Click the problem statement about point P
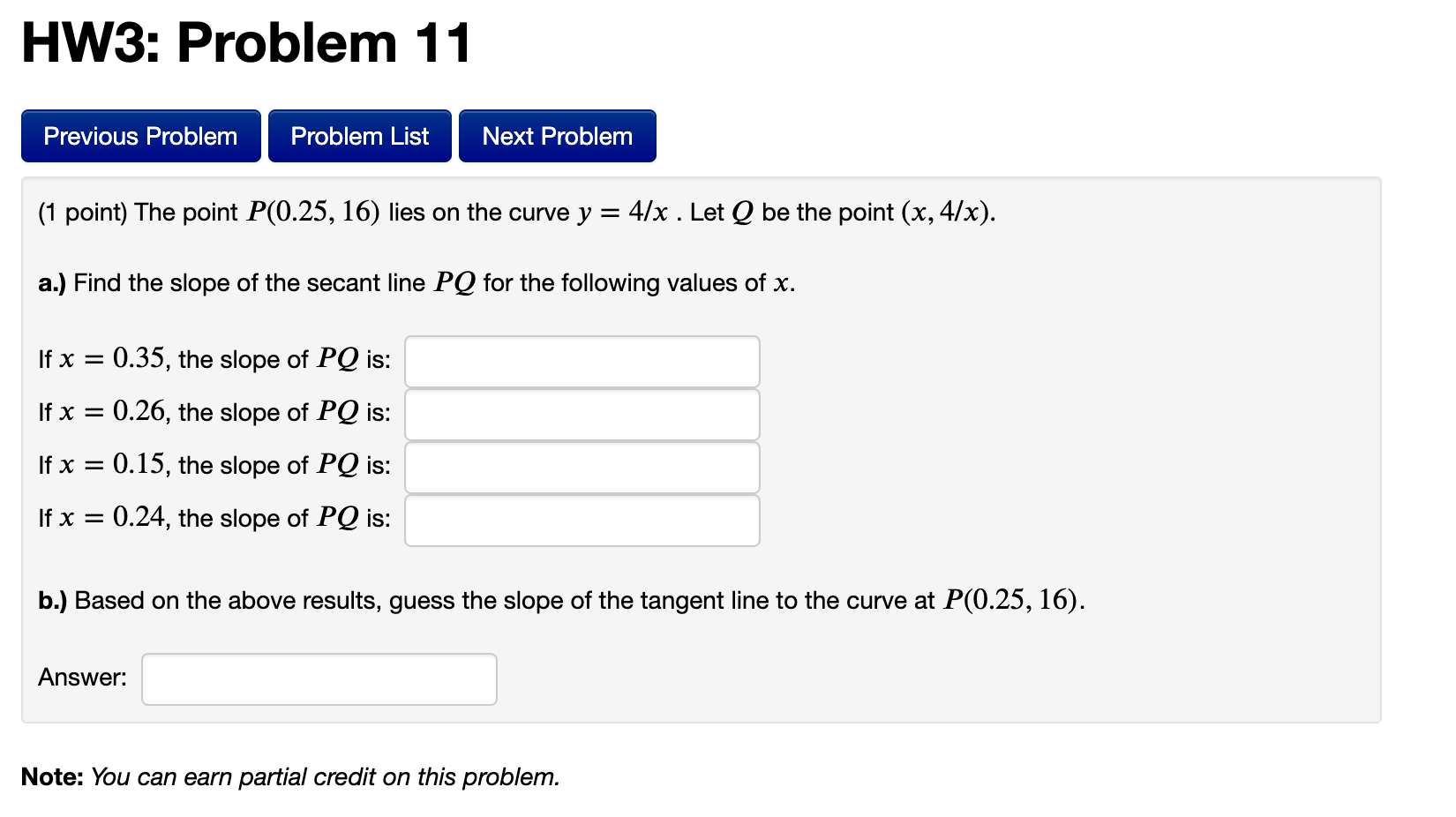Screen dimensions: 1456x817 pyautogui.click(x=516, y=212)
